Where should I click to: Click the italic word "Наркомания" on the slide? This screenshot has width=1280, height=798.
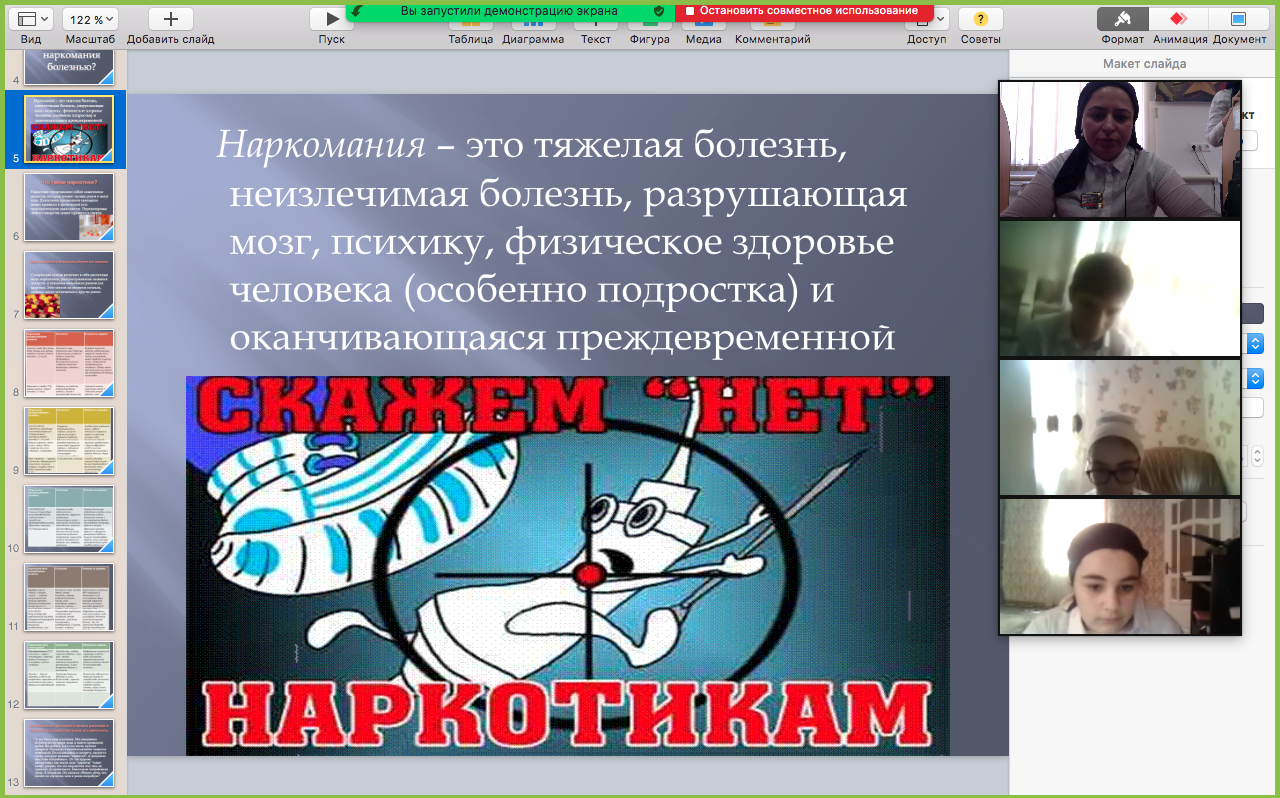(321, 146)
